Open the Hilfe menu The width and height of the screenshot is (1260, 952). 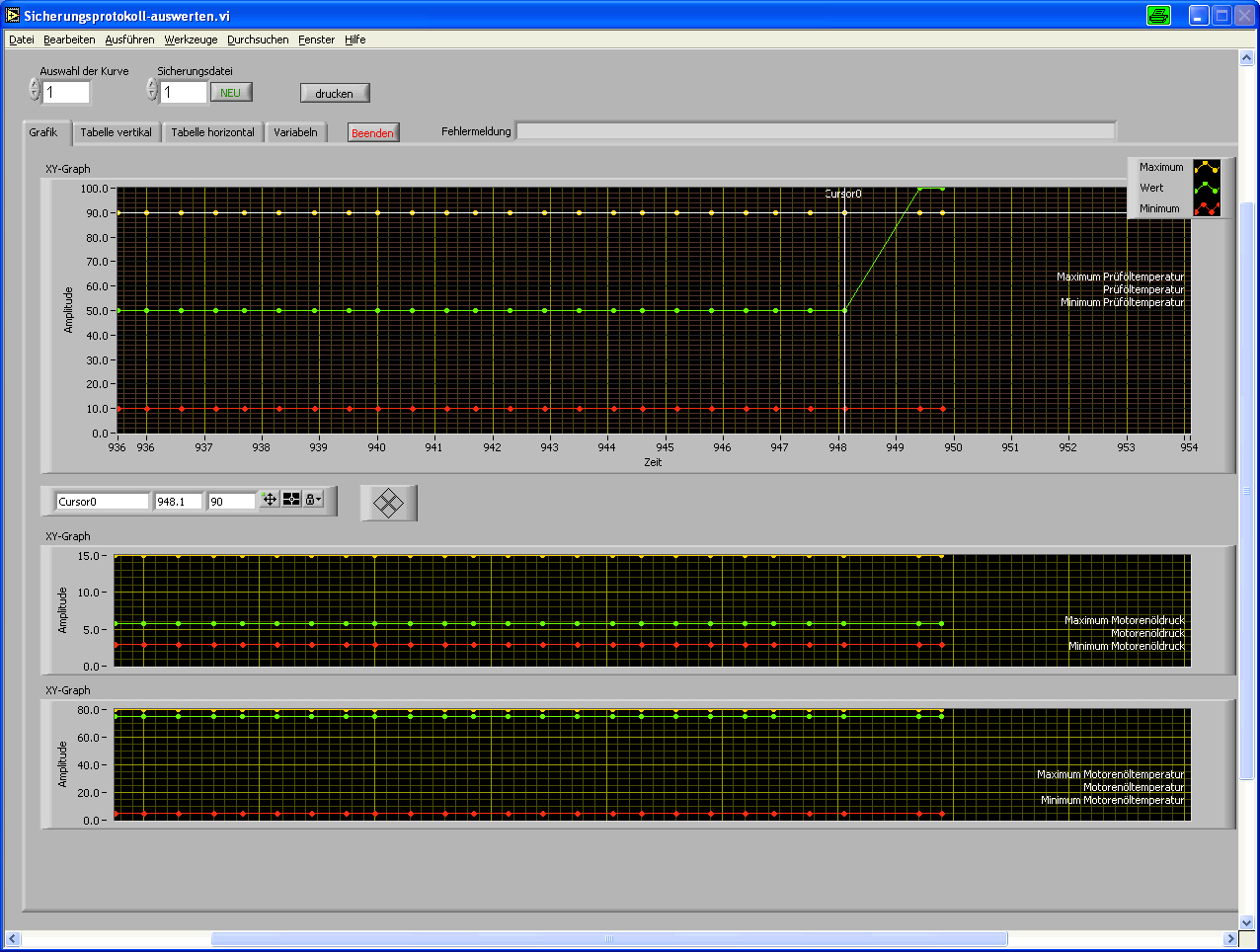pyautogui.click(x=355, y=40)
